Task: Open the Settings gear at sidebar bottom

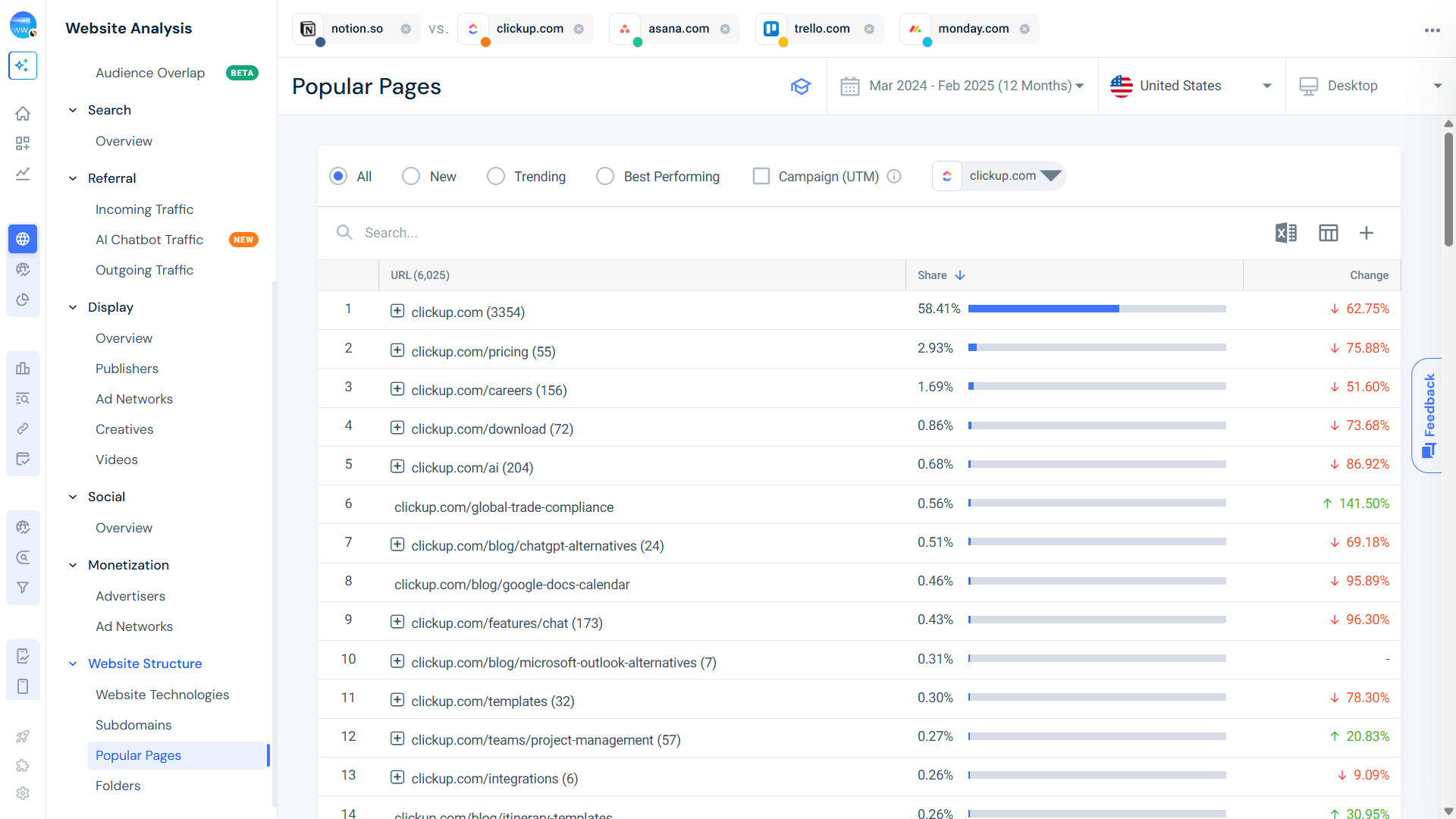Action: [x=23, y=793]
